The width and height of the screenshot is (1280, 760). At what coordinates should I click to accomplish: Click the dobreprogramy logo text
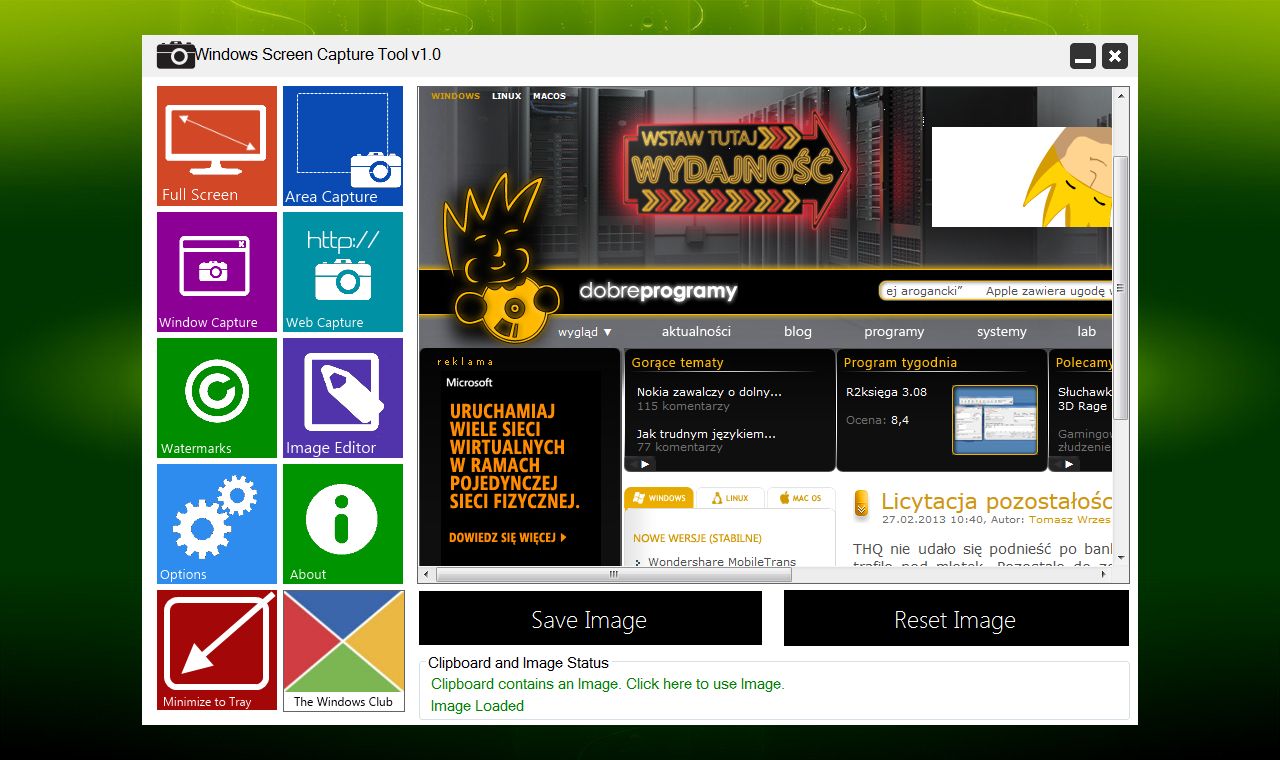click(658, 292)
